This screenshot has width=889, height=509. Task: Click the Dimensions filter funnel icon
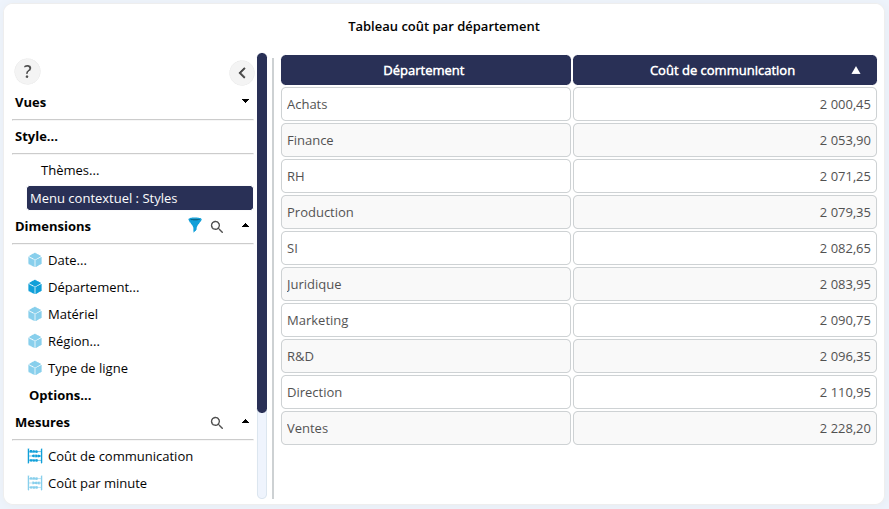[x=195, y=227]
